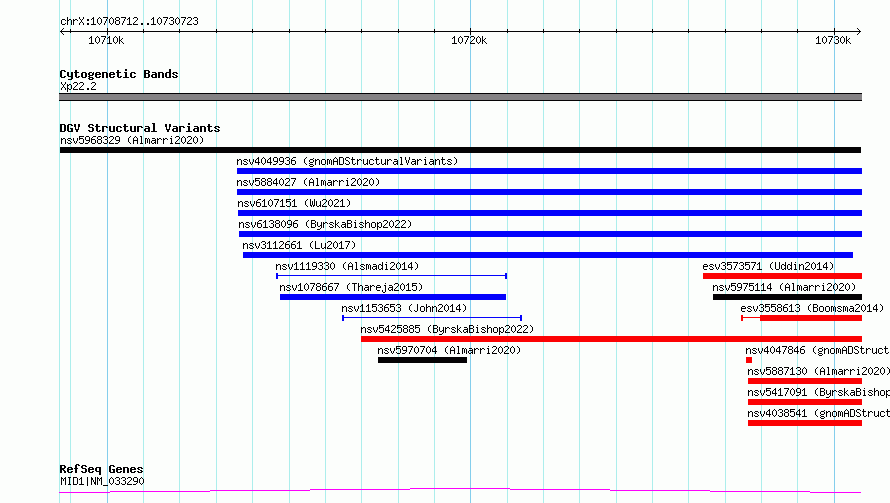Click the small red nsv4047846 variant square
This screenshot has height=503, width=890.
(x=749, y=360)
